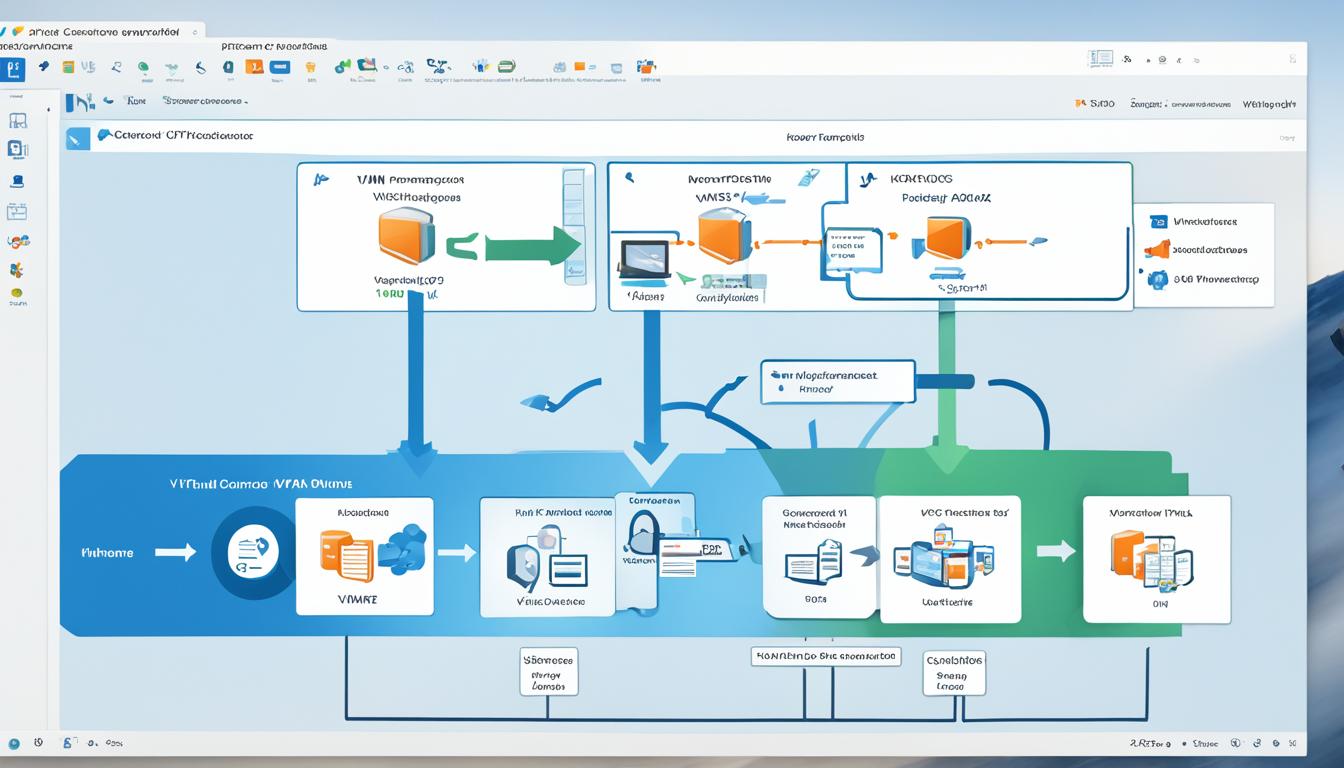Select the orange flag icon in right toolbar
The image size is (1344, 768).
pyautogui.click(x=1081, y=103)
